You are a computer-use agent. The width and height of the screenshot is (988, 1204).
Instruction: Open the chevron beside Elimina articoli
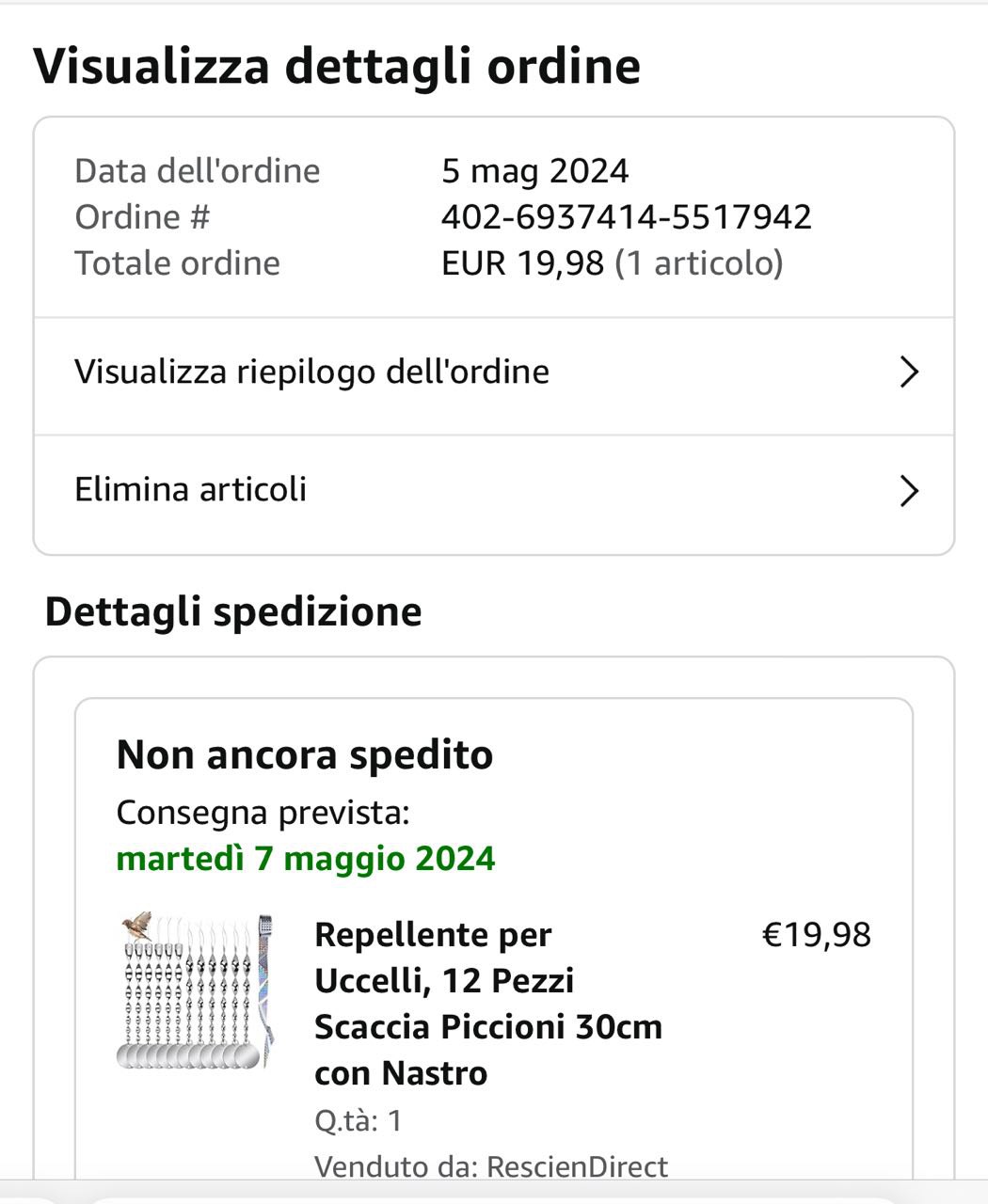pos(908,491)
